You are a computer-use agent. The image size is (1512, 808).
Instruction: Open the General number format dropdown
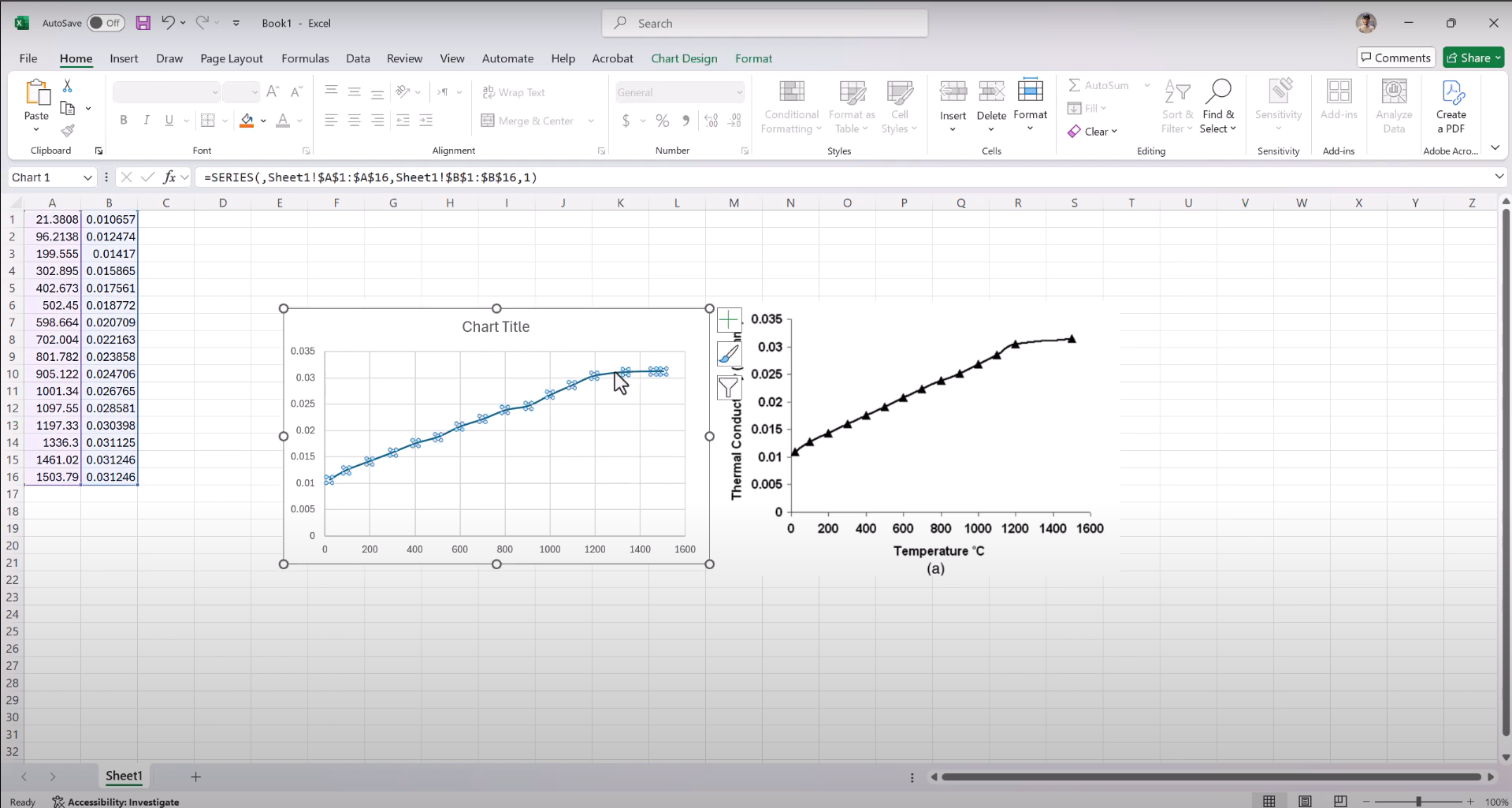(x=737, y=92)
